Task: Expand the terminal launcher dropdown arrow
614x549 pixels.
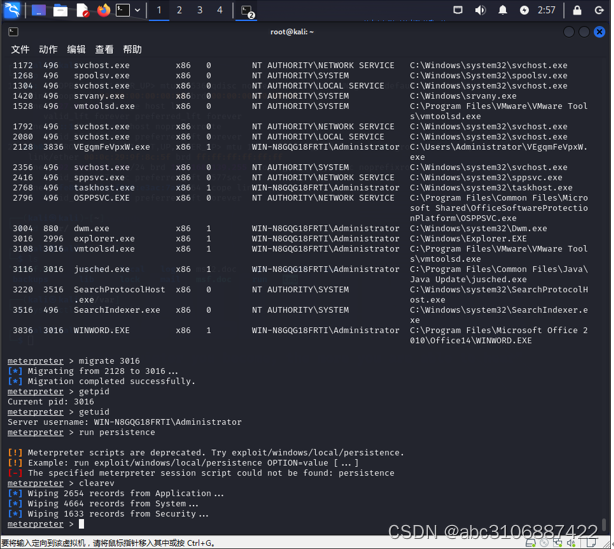Action: pyautogui.click(x=137, y=10)
